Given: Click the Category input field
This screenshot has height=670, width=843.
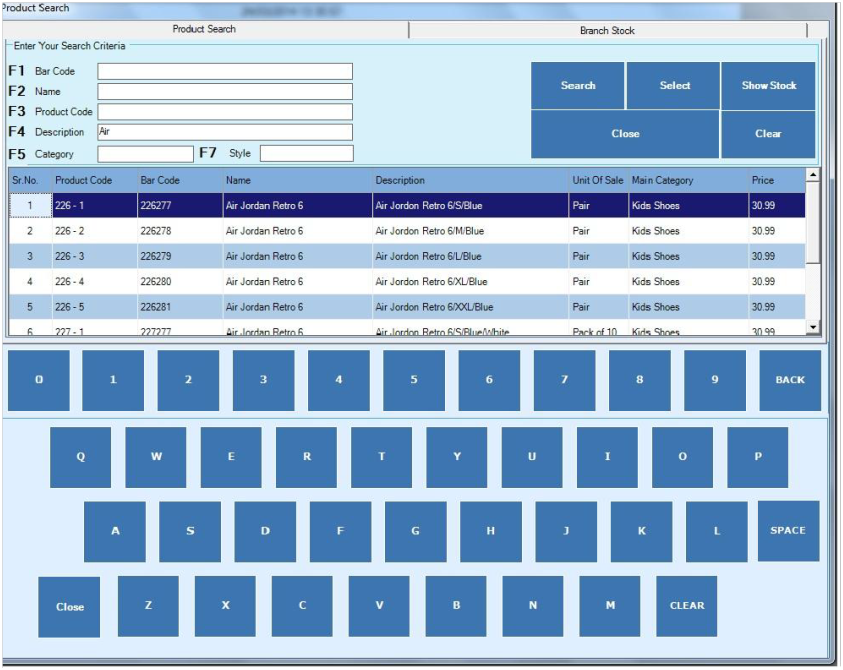Looking at the screenshot, I should [145, 154].
